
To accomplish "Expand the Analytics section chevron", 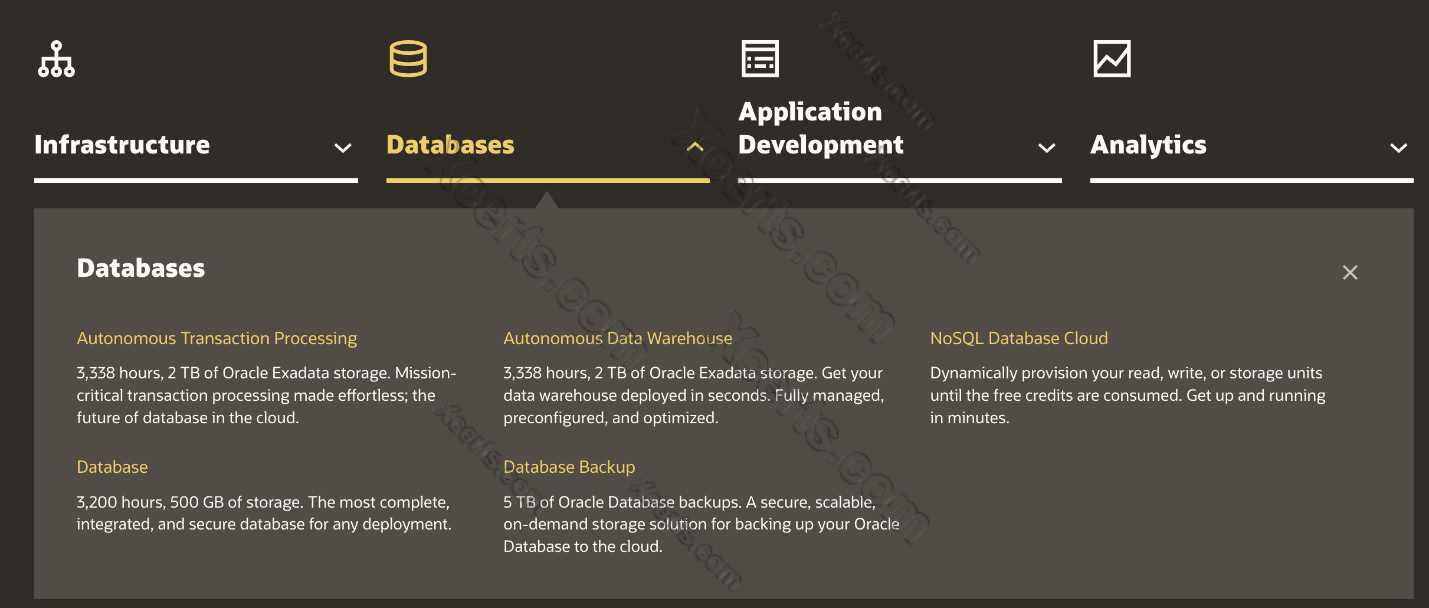I will point(1398,148).
